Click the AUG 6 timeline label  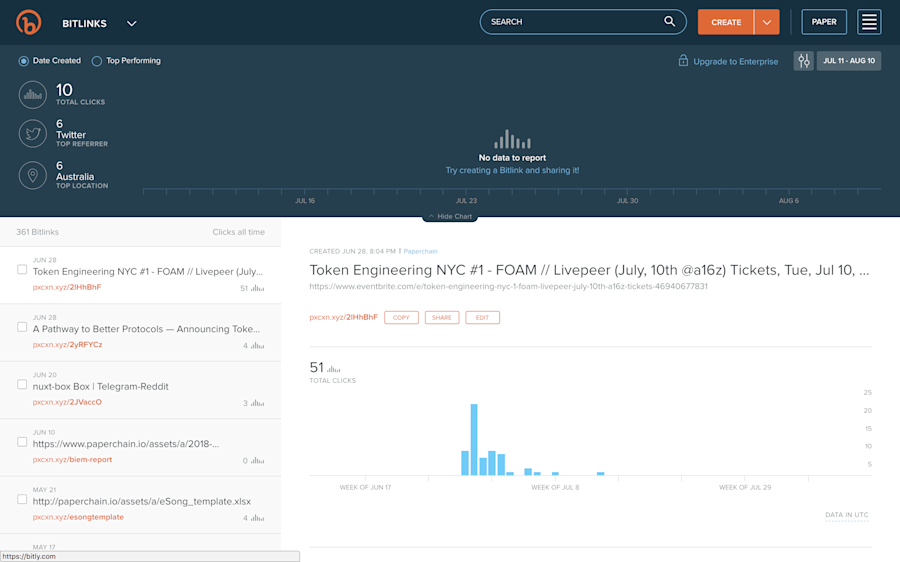pyautogui.click(x=789, y=201)
